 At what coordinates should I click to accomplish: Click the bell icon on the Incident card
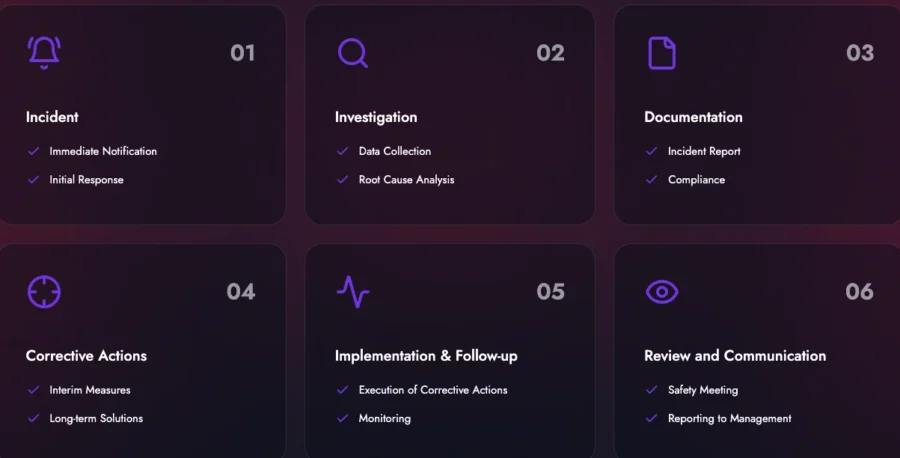click(x=44, y=52)
